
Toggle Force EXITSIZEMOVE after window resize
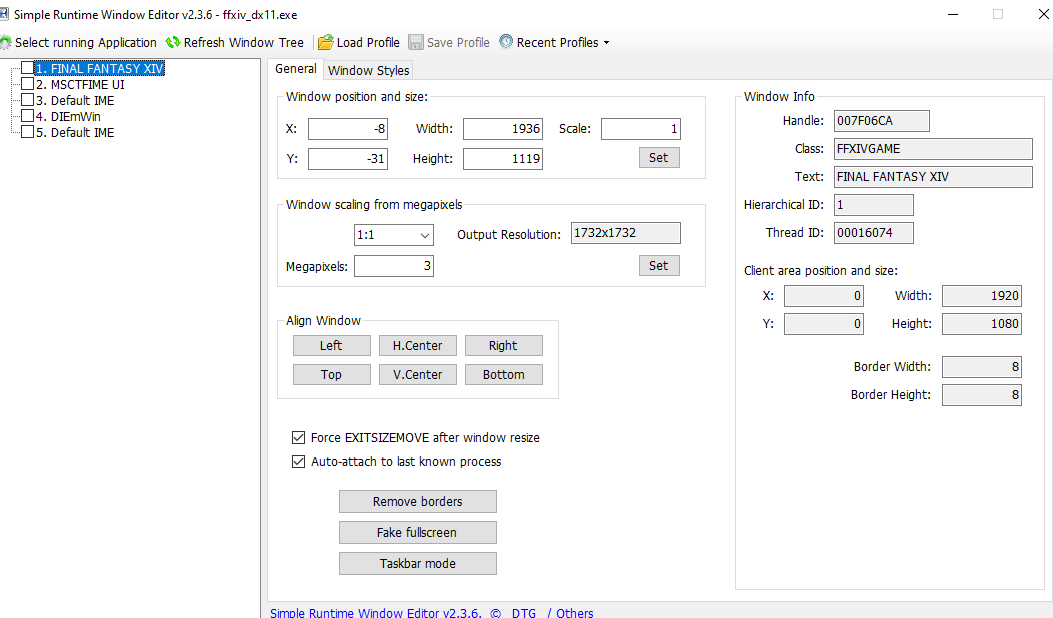click(x=298, y=437)
